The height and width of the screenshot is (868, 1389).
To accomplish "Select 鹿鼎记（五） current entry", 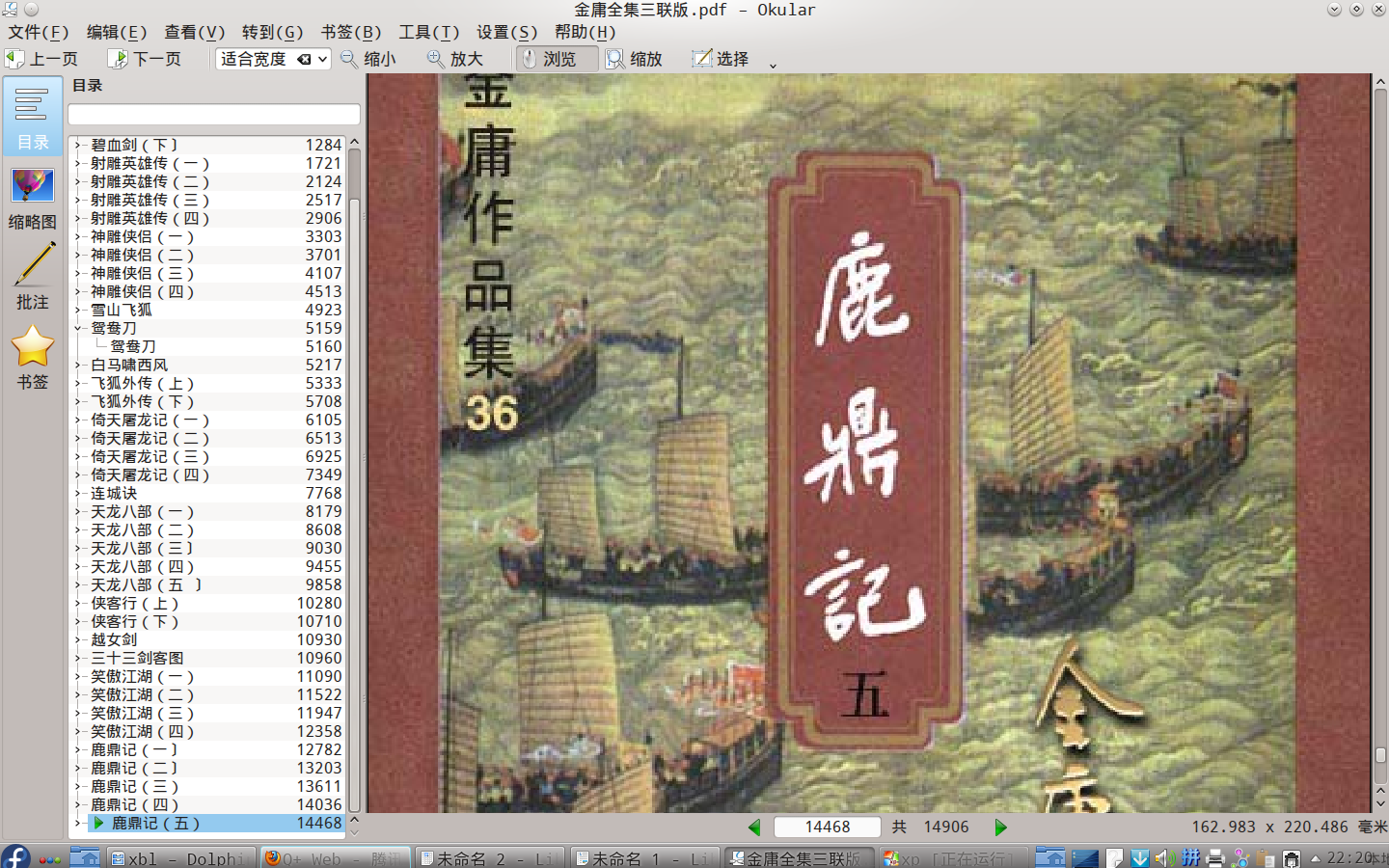I will coord(215,823).
